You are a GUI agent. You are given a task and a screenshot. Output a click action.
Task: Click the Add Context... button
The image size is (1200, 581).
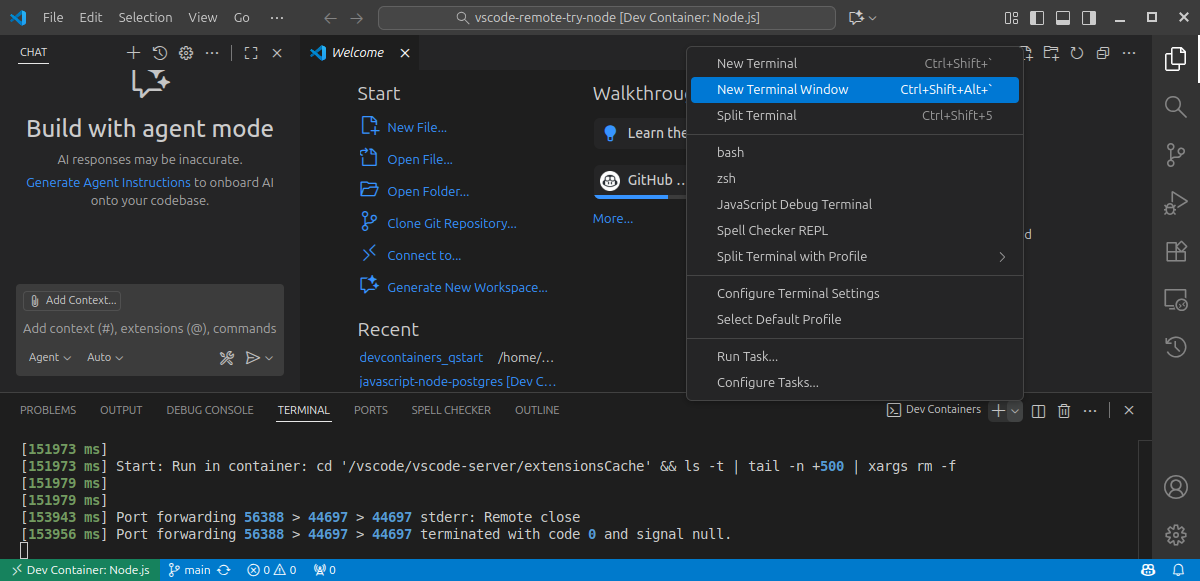(72, 300)
